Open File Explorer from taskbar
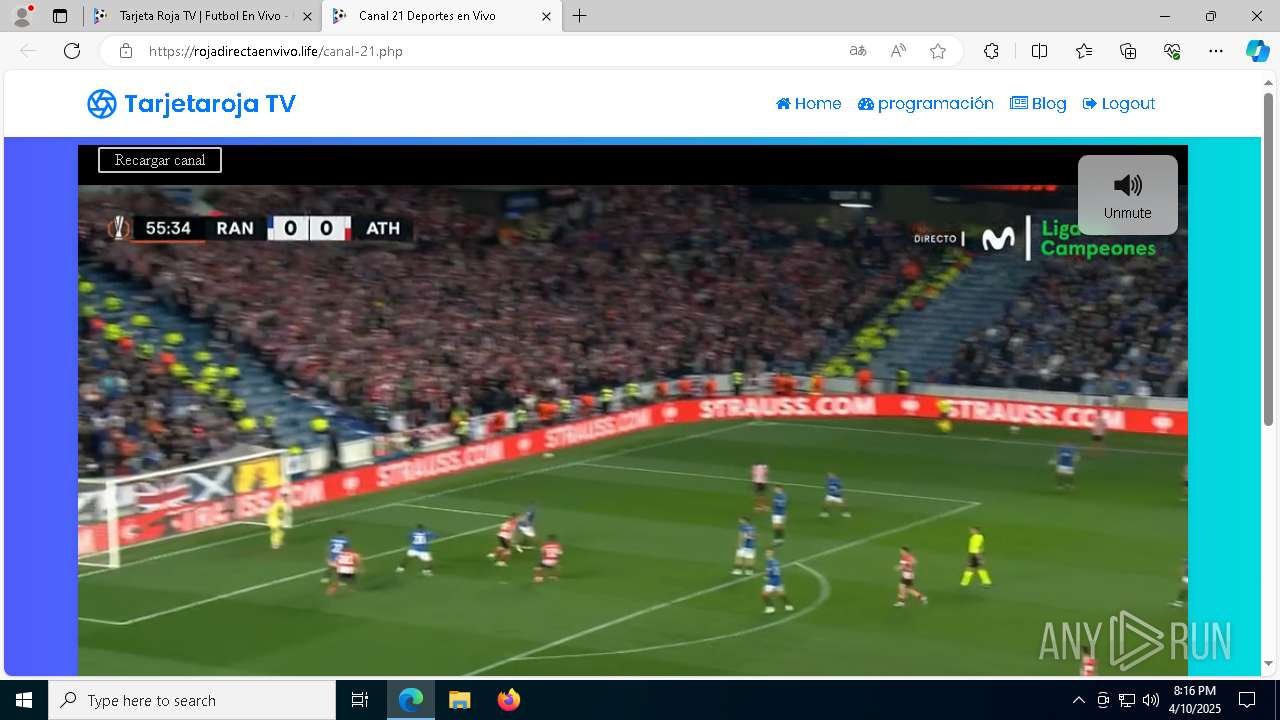Viewport: 1280px width, 720px height. click(x=459, y=700)
